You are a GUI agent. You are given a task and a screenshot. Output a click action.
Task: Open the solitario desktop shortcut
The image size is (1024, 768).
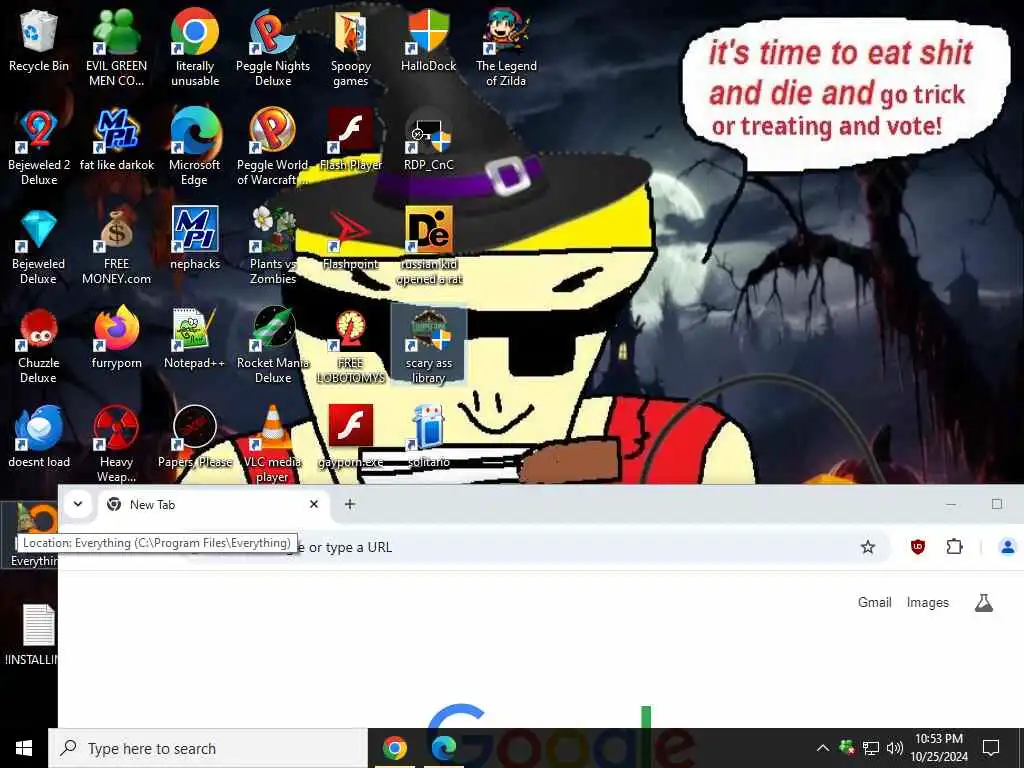point(428,436)
